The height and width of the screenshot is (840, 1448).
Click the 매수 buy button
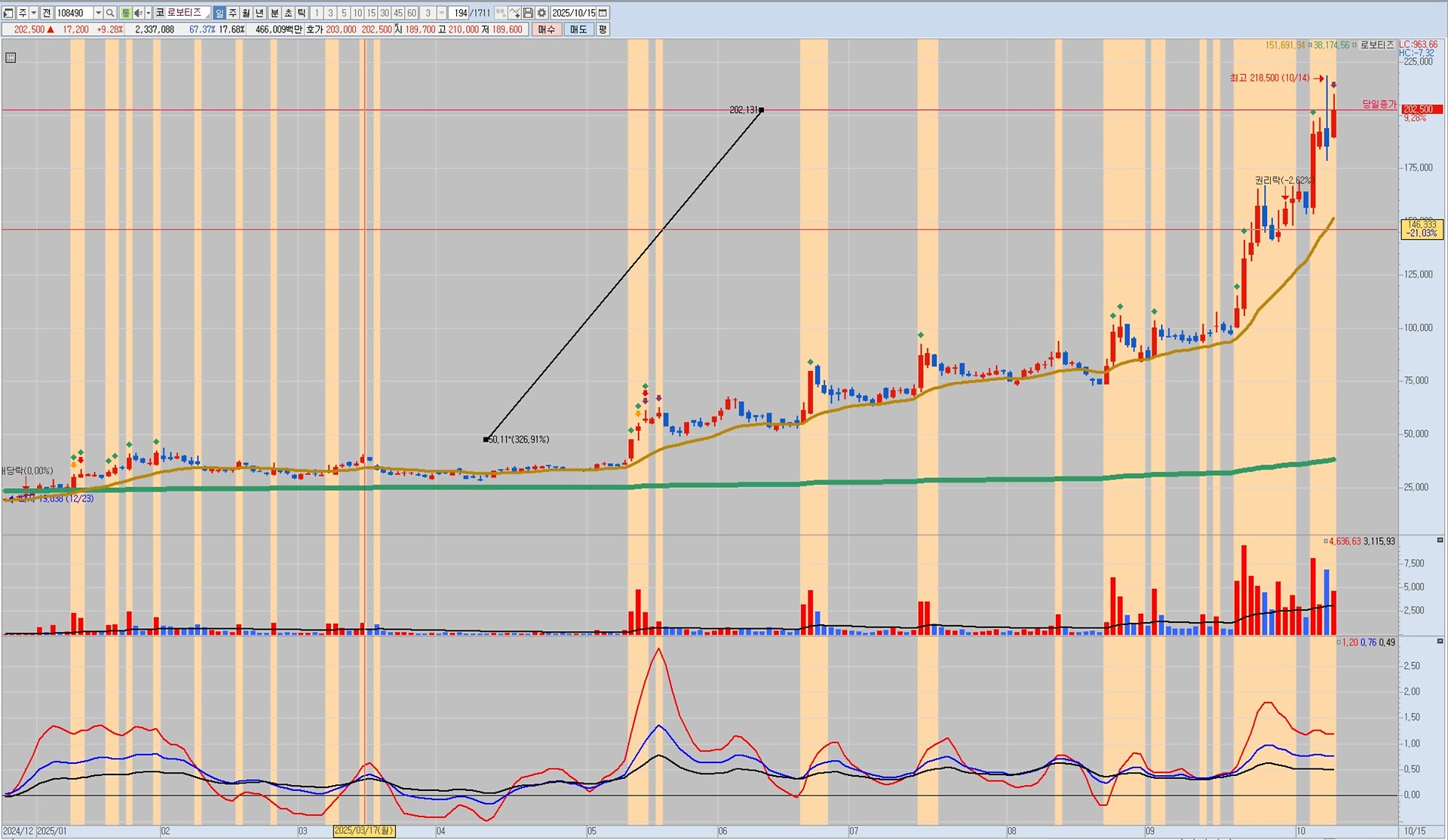coord(547,29)
